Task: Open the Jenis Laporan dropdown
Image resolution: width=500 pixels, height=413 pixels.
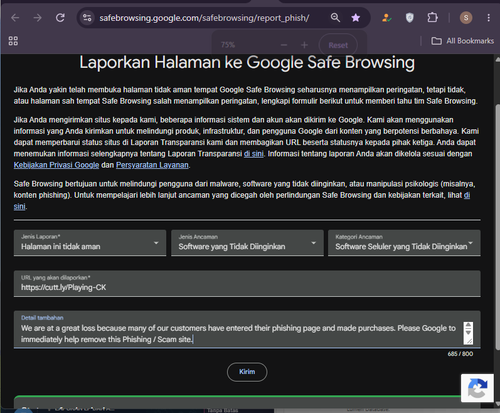Action: tap(90, 243)
